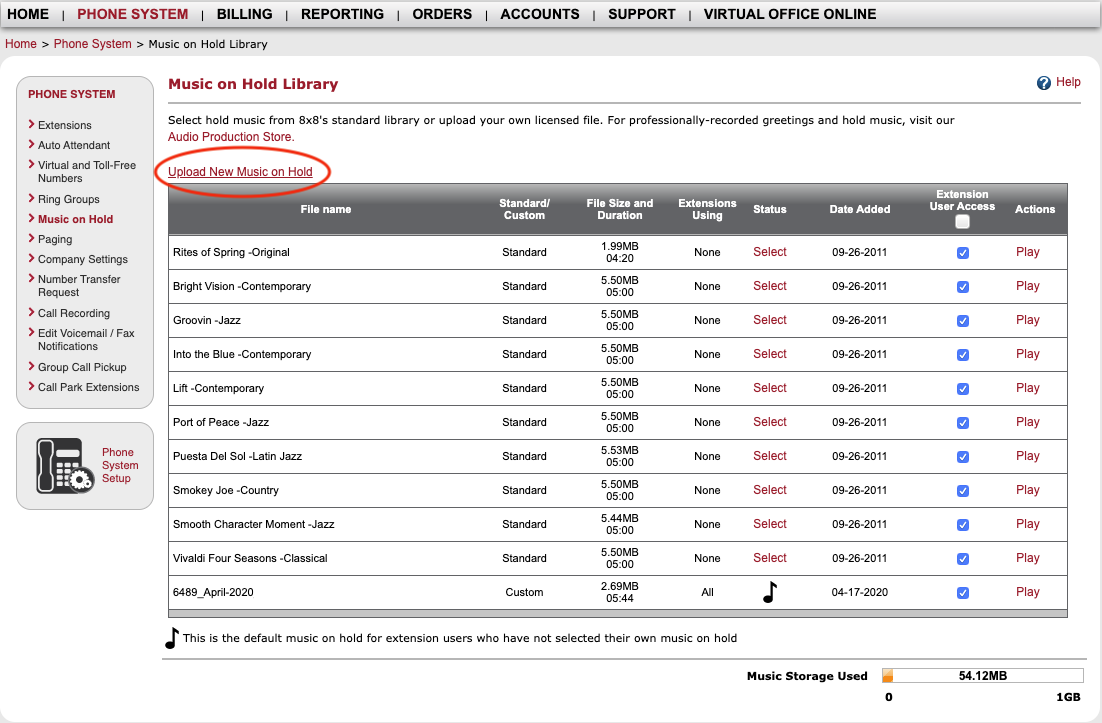Image resolution: width=1102 pixels, height=723 pixels.
Task: Open the HOME menu
Action: tap(28, 14)
